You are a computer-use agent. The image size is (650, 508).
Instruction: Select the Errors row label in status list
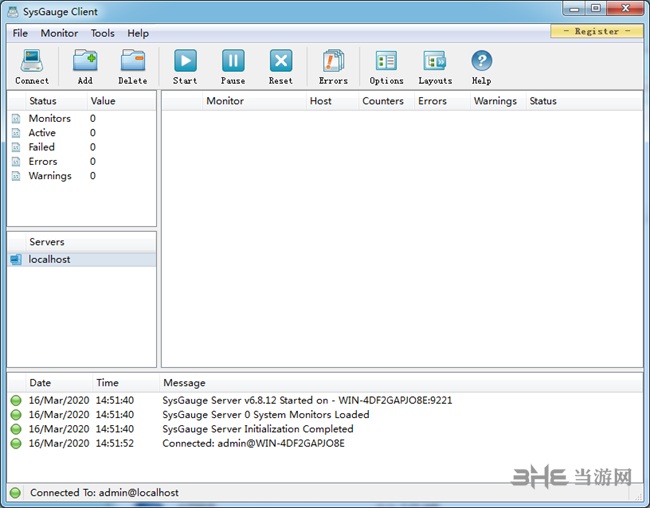click(43, 162)
